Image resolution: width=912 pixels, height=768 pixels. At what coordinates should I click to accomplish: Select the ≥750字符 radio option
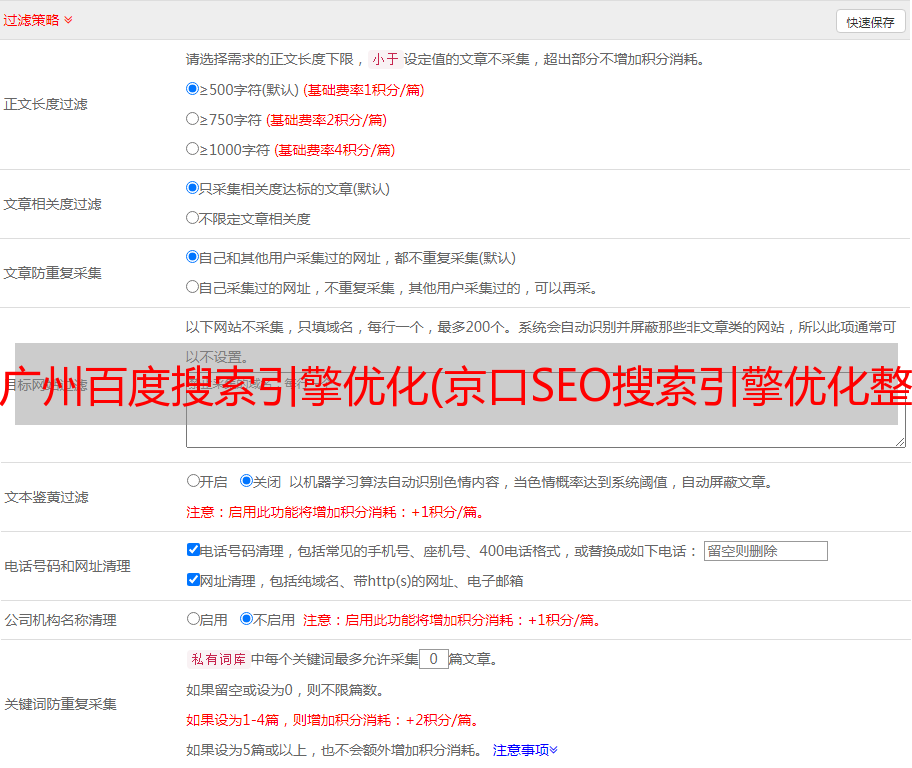coord(193,119)
